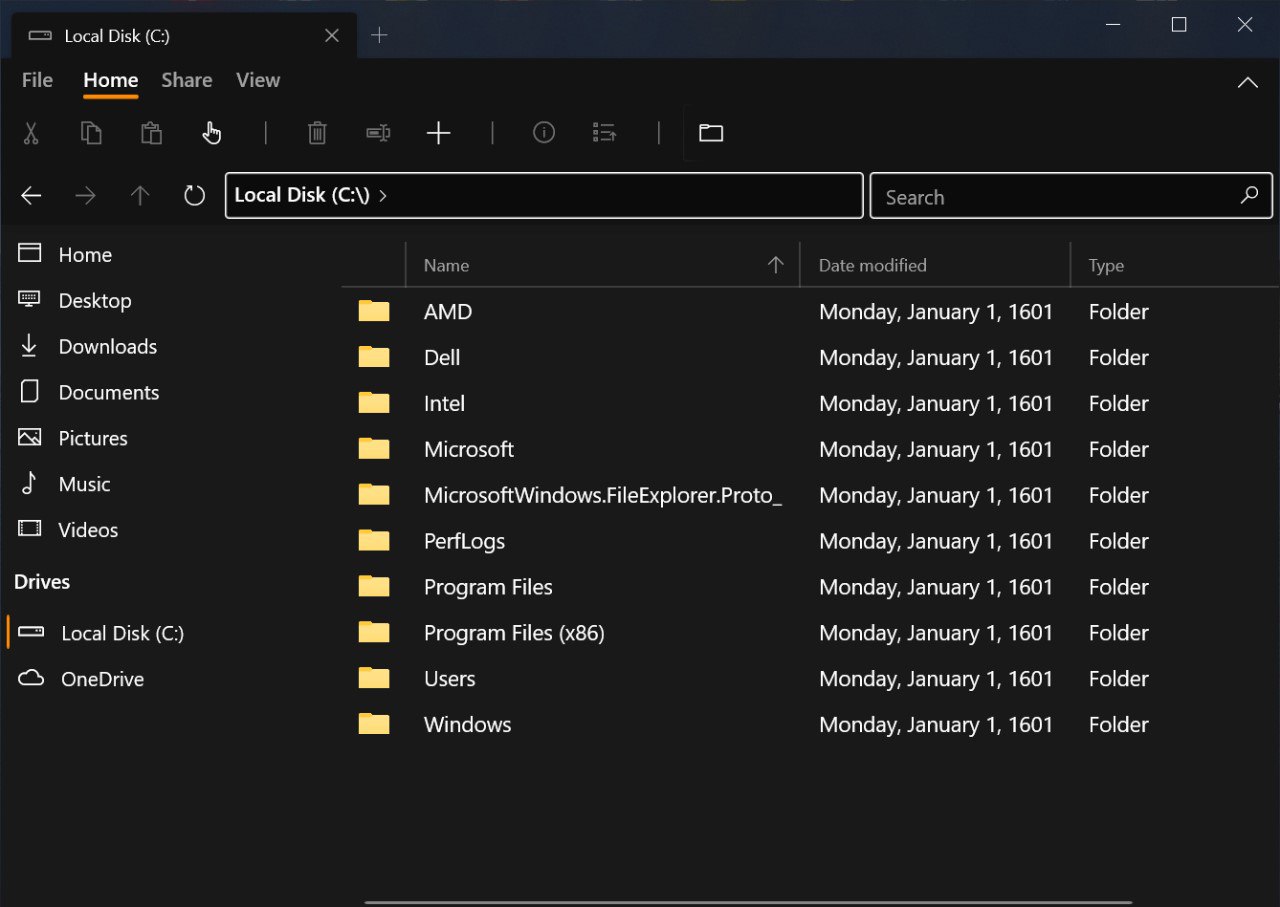Screen dimensions: 1280x907
Task: Click the Paste clipboard icon
Action: [151, 133]
